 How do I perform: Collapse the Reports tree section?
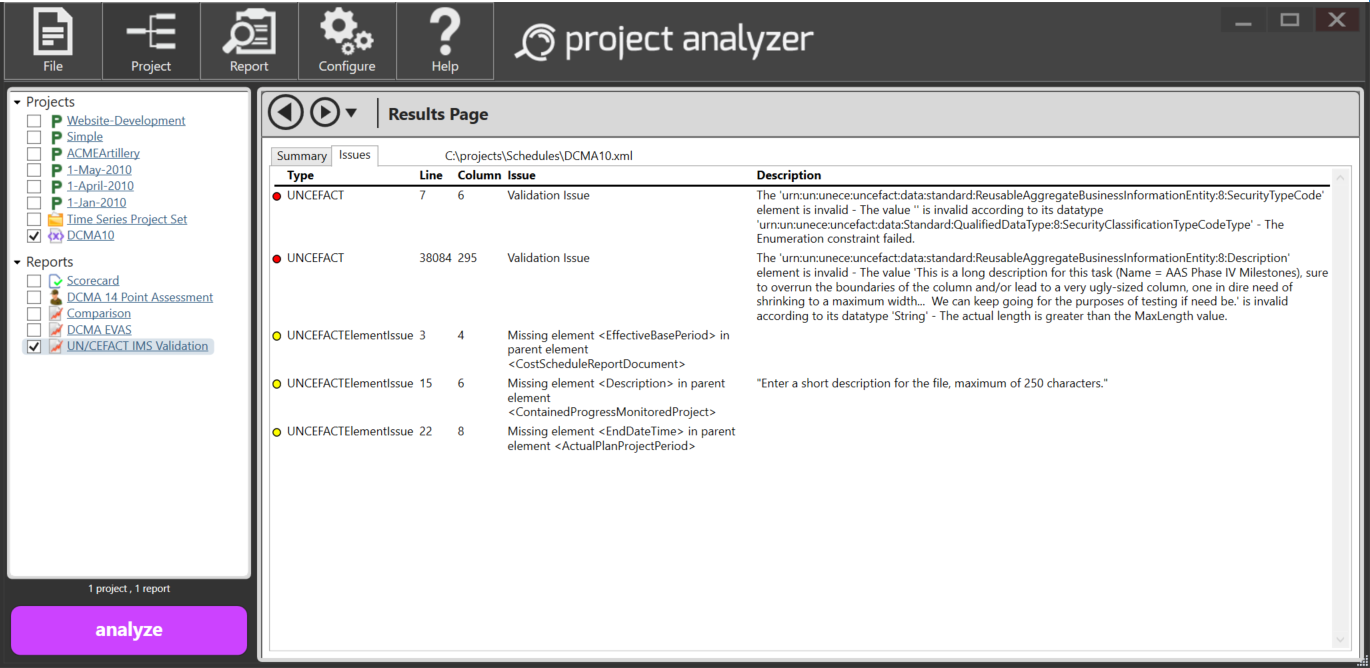[x=17, y=262]
